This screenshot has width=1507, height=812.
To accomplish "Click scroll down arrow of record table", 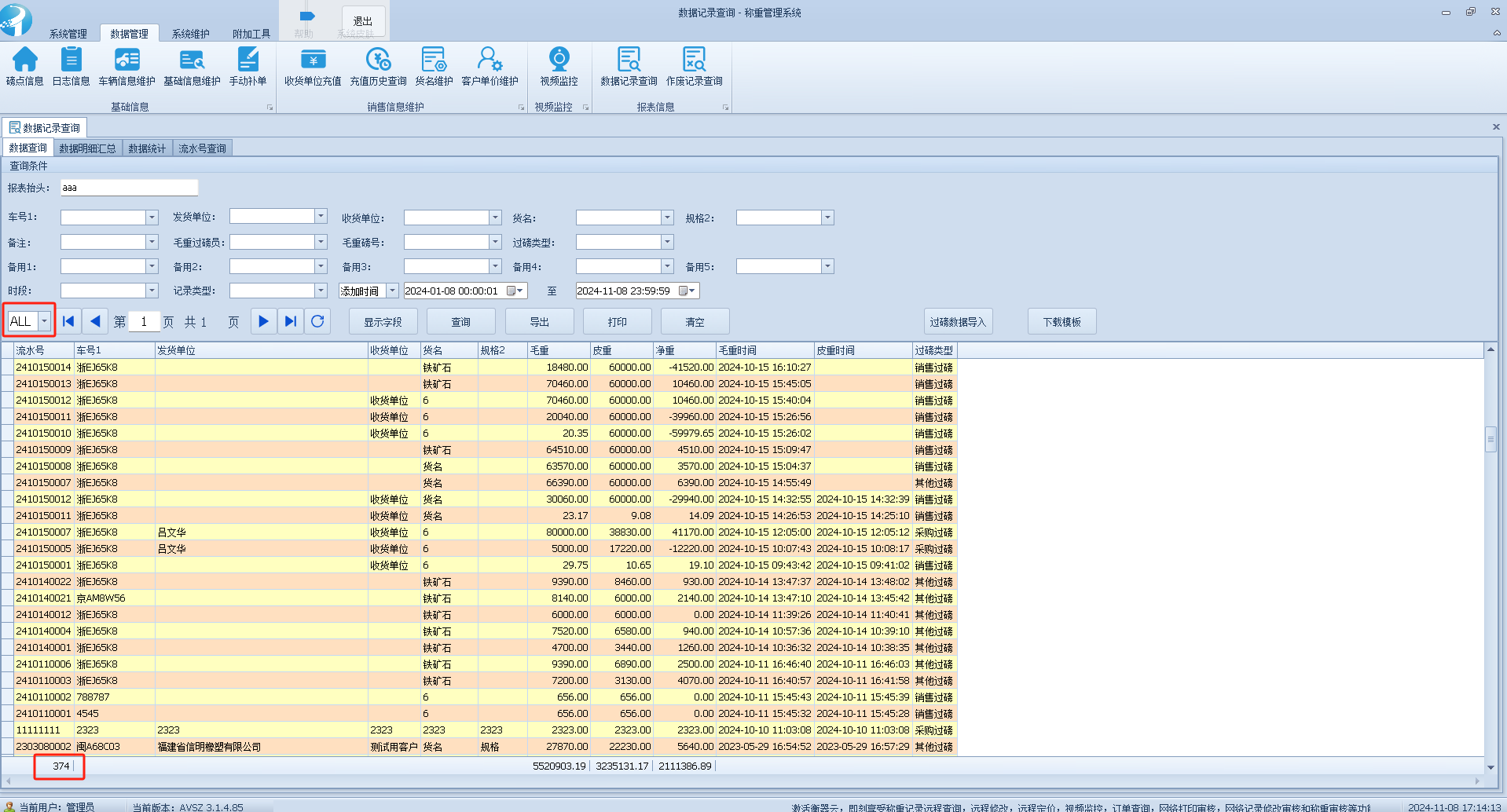I will pos(1490,767).
